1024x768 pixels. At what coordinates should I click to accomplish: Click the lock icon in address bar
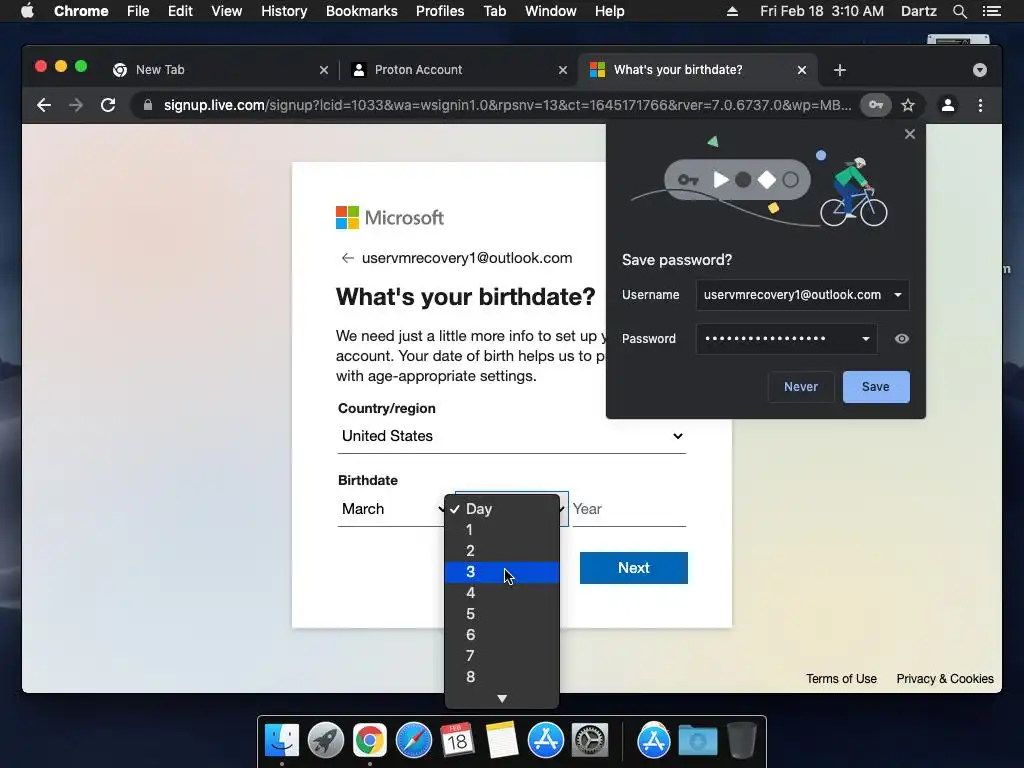click(x=148, y=105)
